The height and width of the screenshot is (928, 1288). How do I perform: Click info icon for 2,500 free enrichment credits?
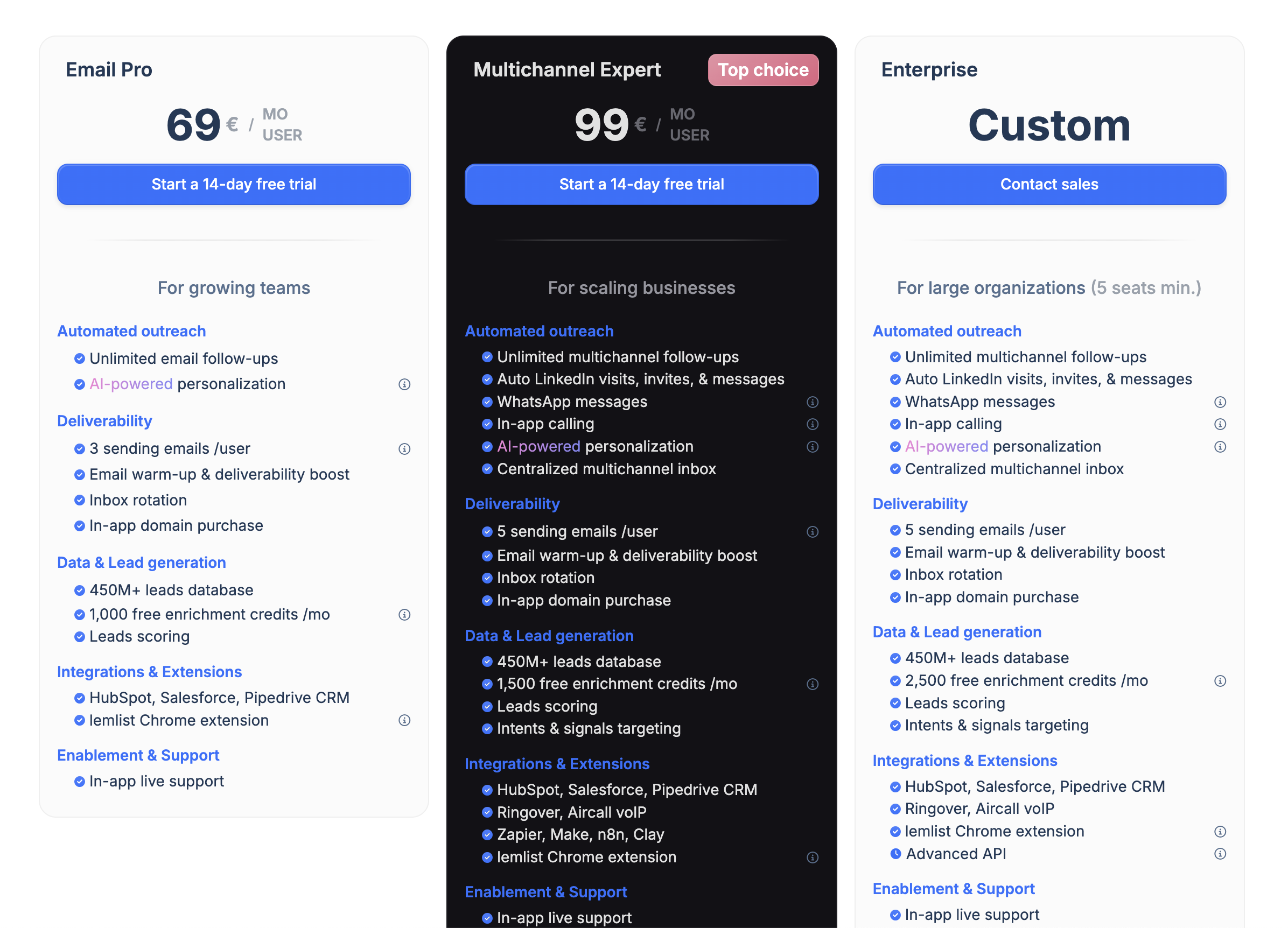(x=1220, y=680)
